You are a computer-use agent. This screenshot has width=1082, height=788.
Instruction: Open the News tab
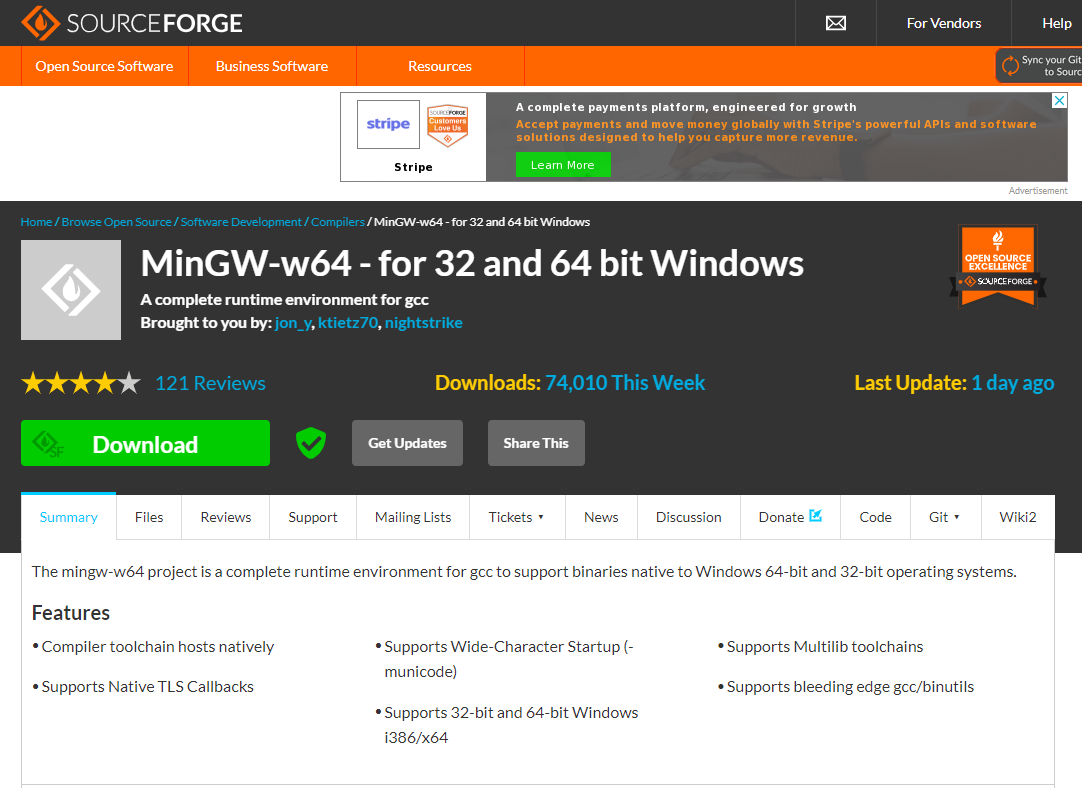click(x=601, y=517)
